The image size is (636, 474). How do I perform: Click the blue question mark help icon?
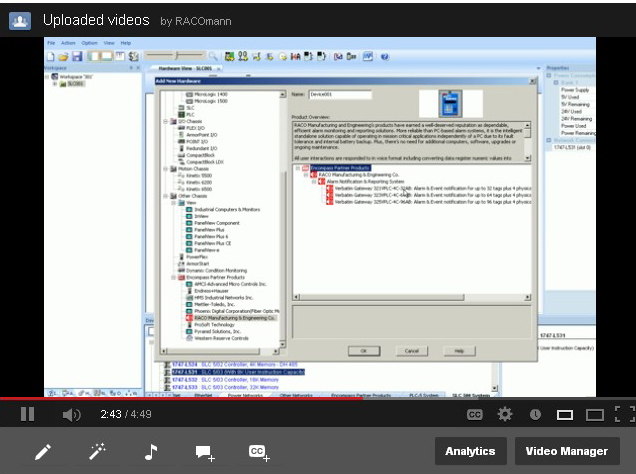pyautogui.click(x=385, y=57)
